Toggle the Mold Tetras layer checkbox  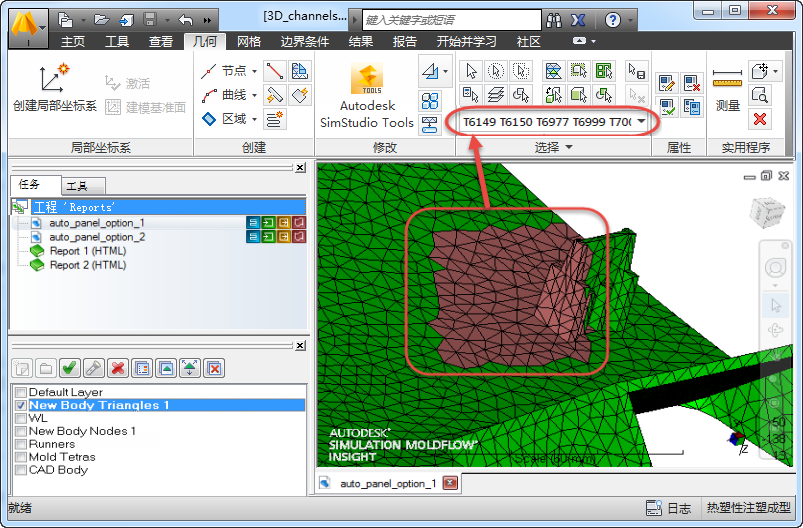[x=20, y=457]
